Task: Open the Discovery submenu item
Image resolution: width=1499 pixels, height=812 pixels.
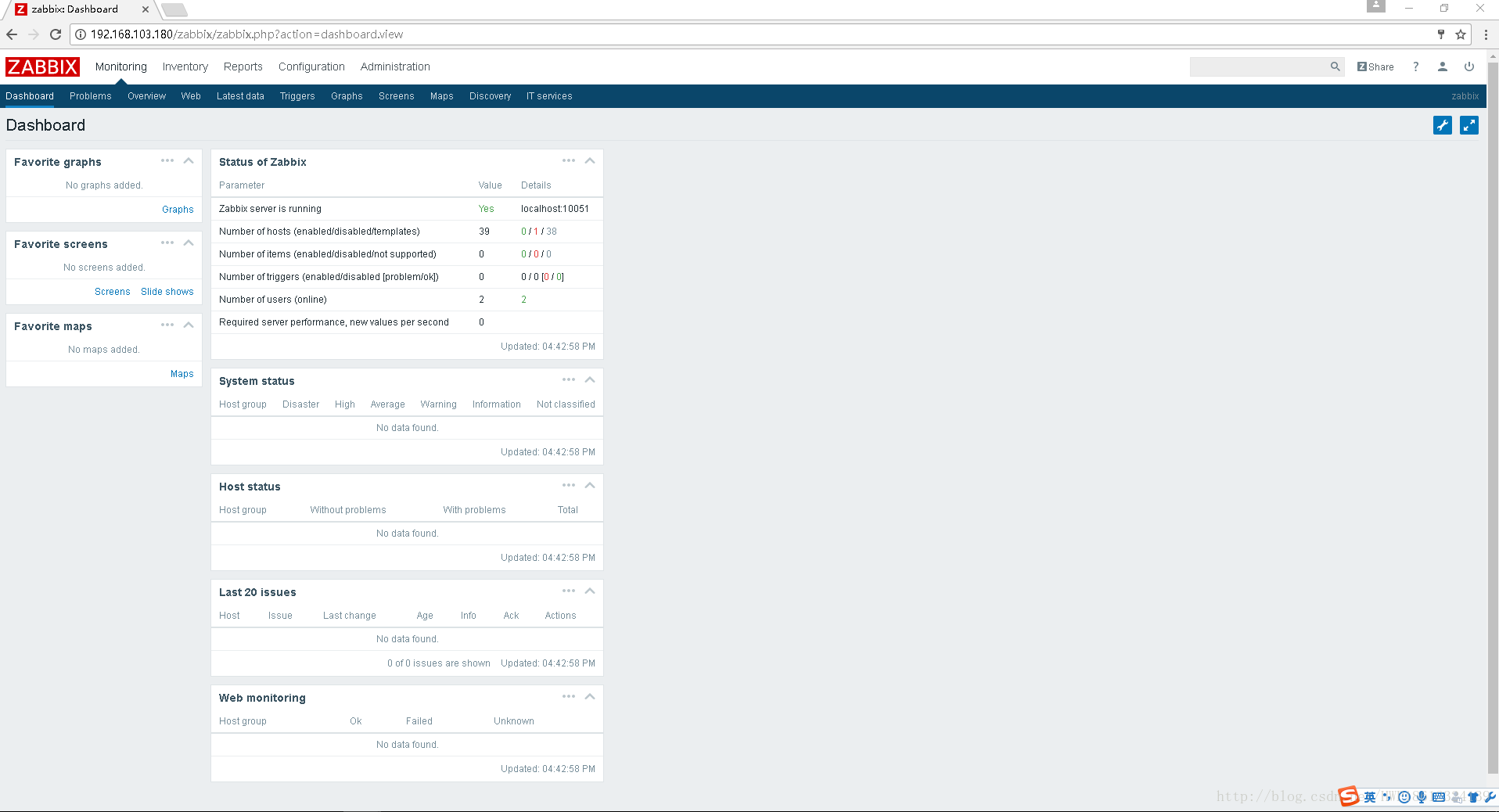Action: pos(491,96)
